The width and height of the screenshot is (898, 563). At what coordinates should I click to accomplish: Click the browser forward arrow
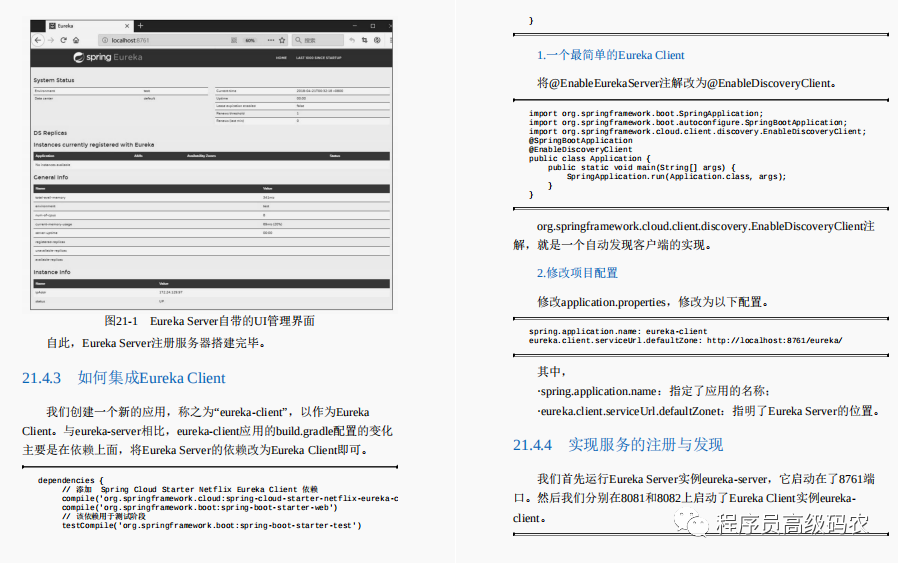coord(50,40)
